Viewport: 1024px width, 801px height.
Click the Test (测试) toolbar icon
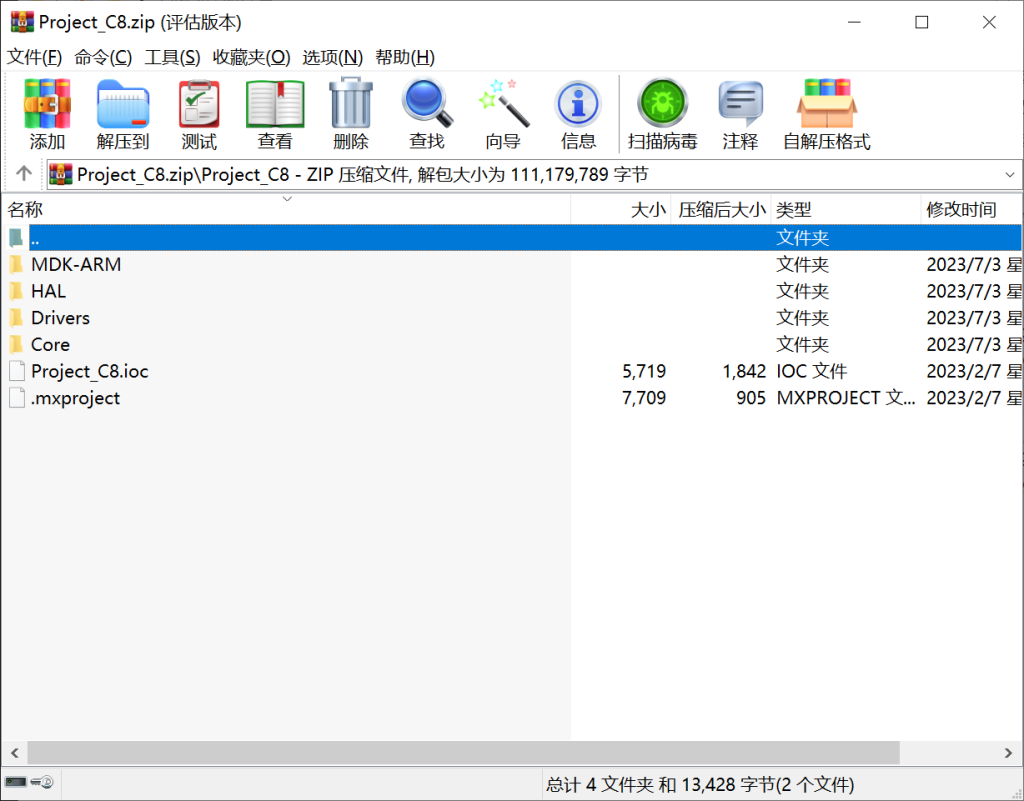click(x=199, y=103)
